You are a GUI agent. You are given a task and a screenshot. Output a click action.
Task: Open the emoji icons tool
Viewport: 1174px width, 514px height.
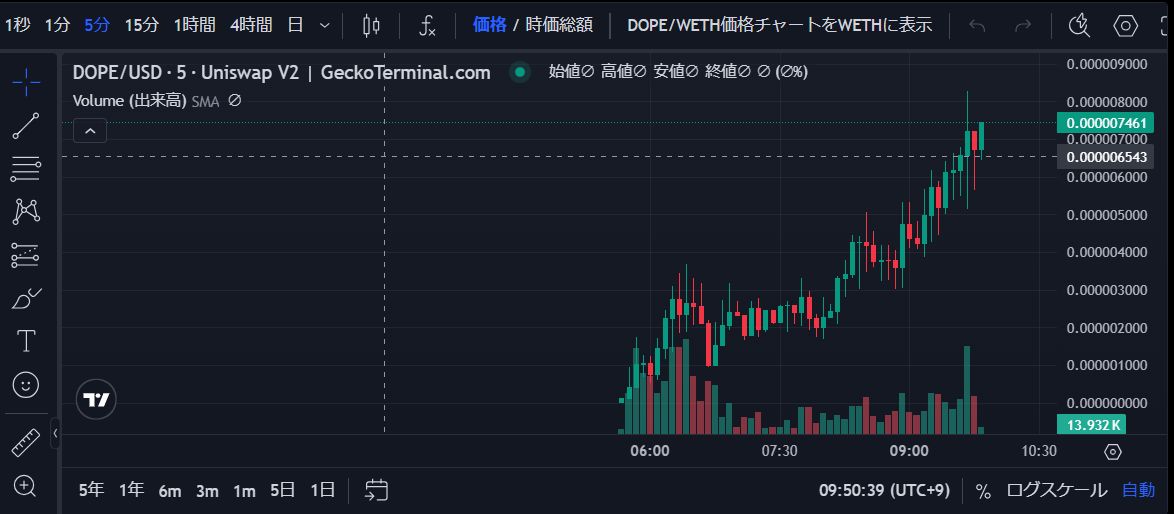[x=25, y=385]
